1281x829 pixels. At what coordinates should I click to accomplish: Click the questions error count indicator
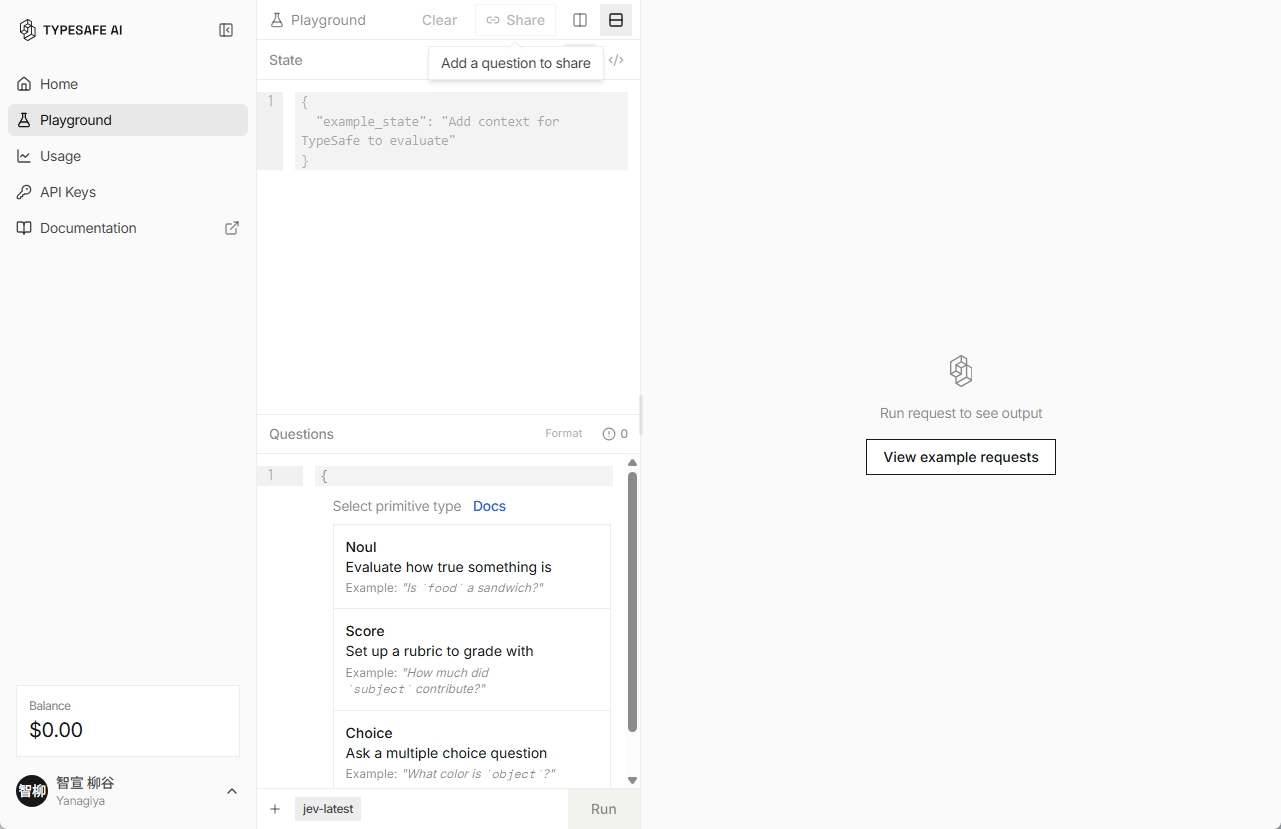[x=615, y=434]
